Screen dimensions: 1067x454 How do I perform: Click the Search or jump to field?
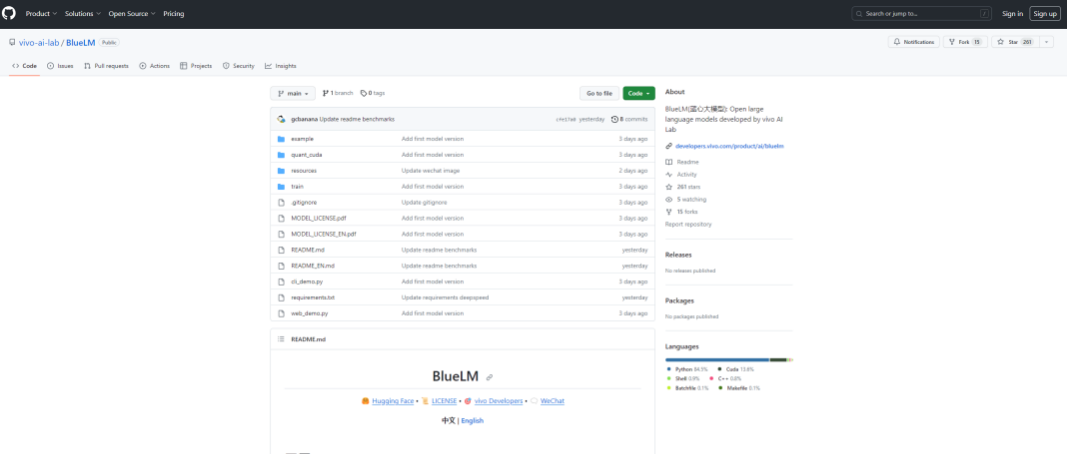[923, 14]
